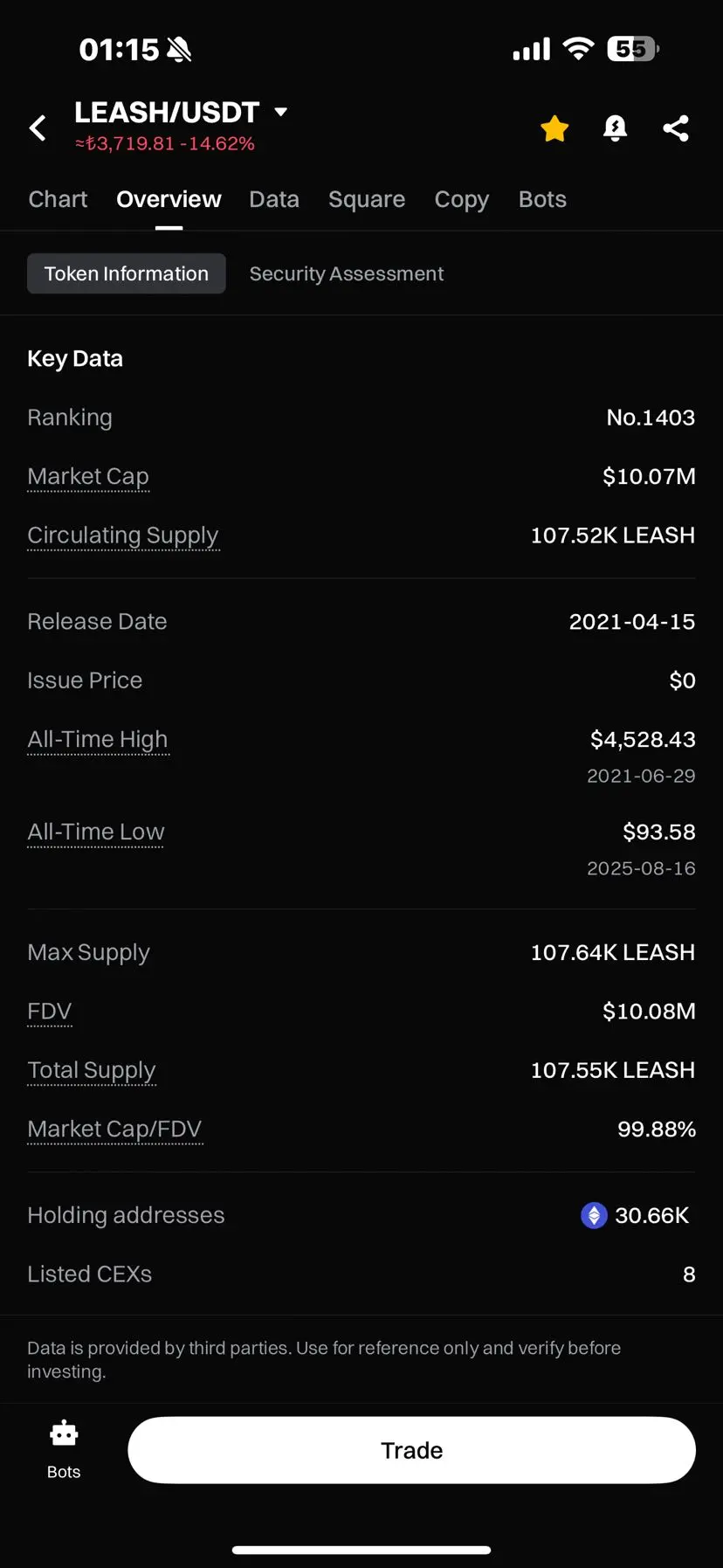
Task: Switch to the Chart tab
Action: point(58,199)
